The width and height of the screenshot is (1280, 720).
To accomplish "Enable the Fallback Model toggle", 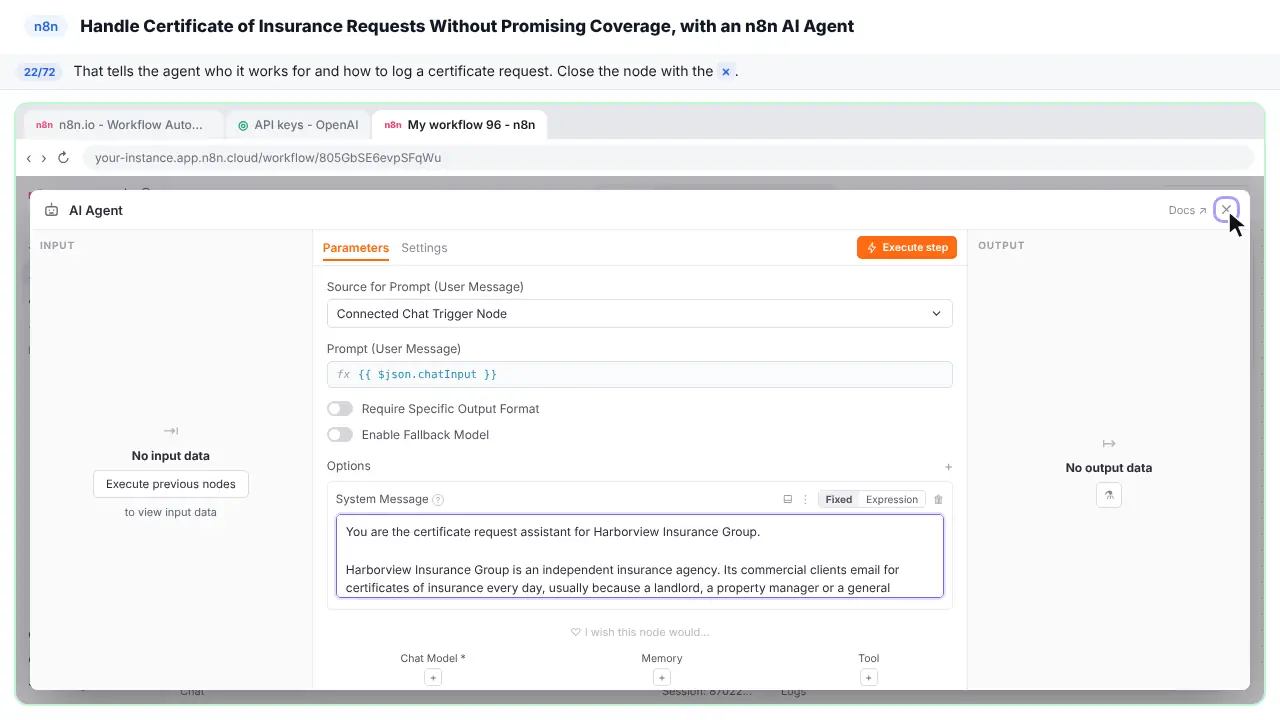I will click(340, 435).
